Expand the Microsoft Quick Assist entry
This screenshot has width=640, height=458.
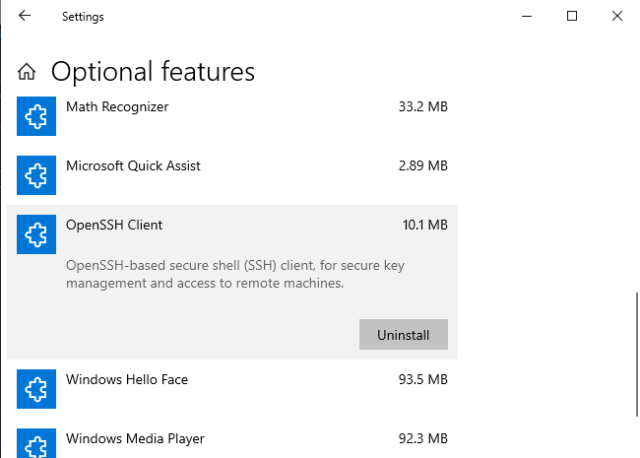pyautogui.click(x=230, y=166)
